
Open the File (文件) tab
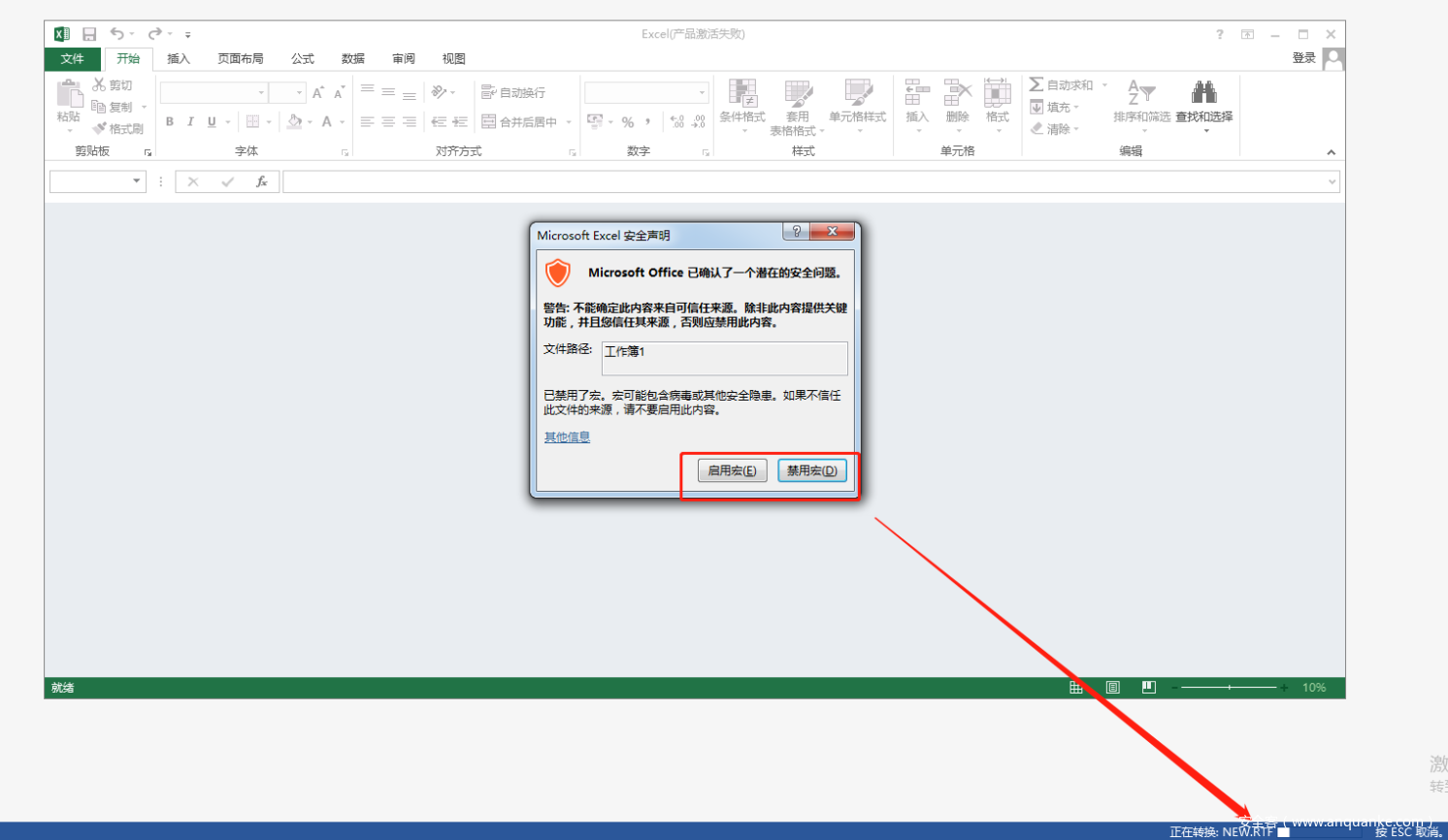(x=73, y=59)
